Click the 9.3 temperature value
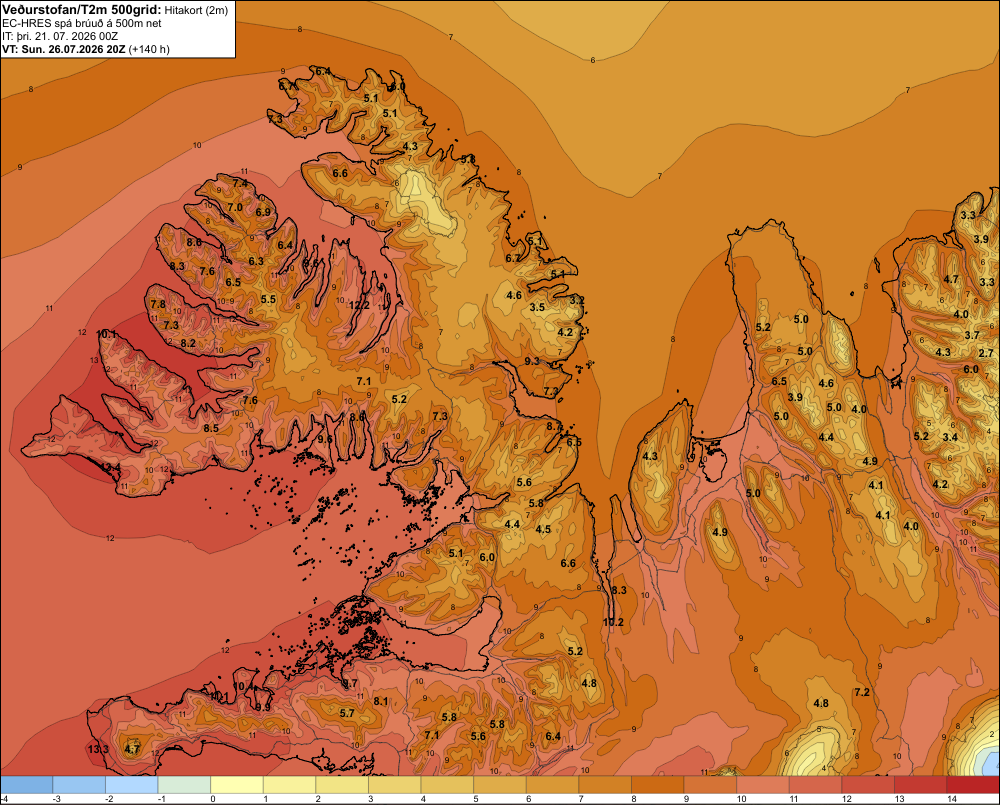 coord(532,361)
